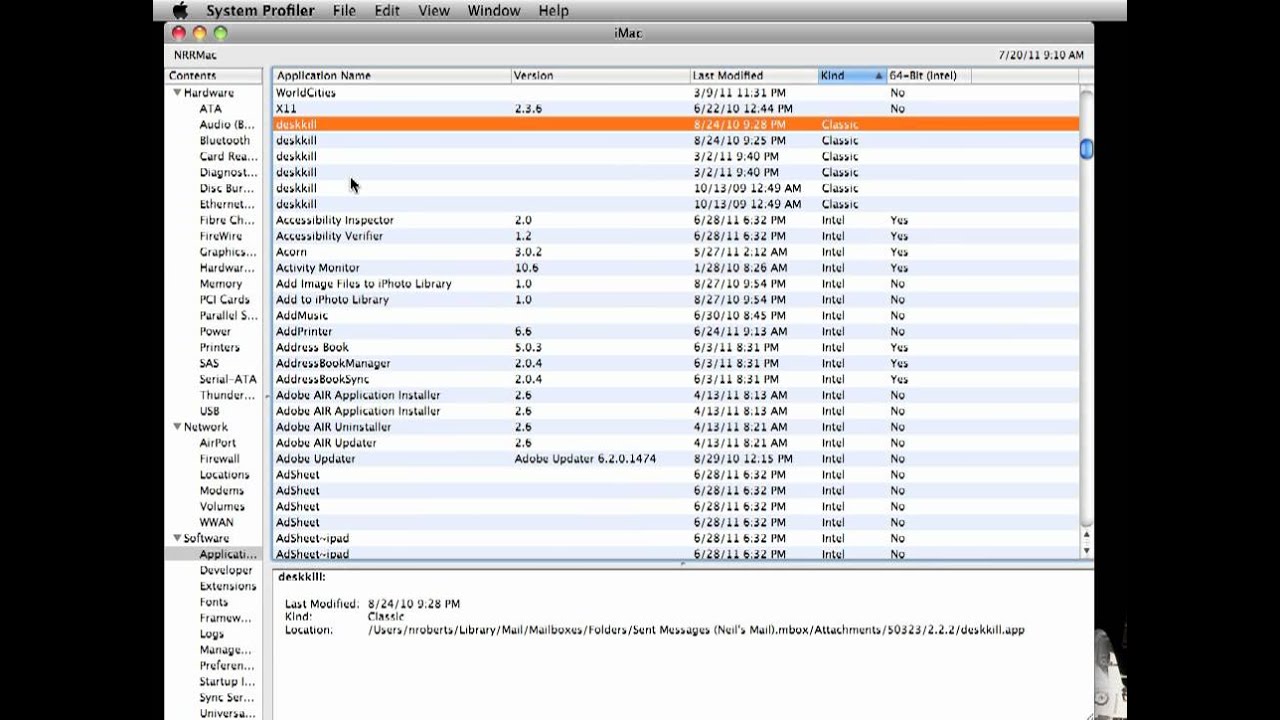
Task: Open the View menu
Action: 433,10
